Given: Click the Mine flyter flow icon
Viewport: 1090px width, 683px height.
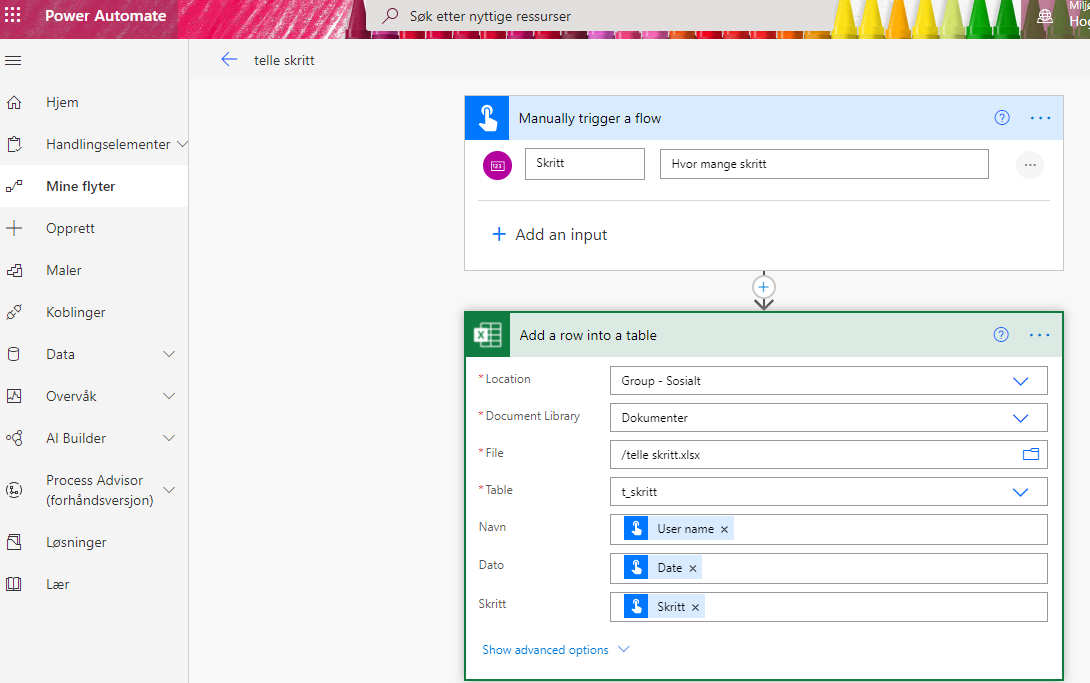Looking at the screenshot, I should click(14, 186).
